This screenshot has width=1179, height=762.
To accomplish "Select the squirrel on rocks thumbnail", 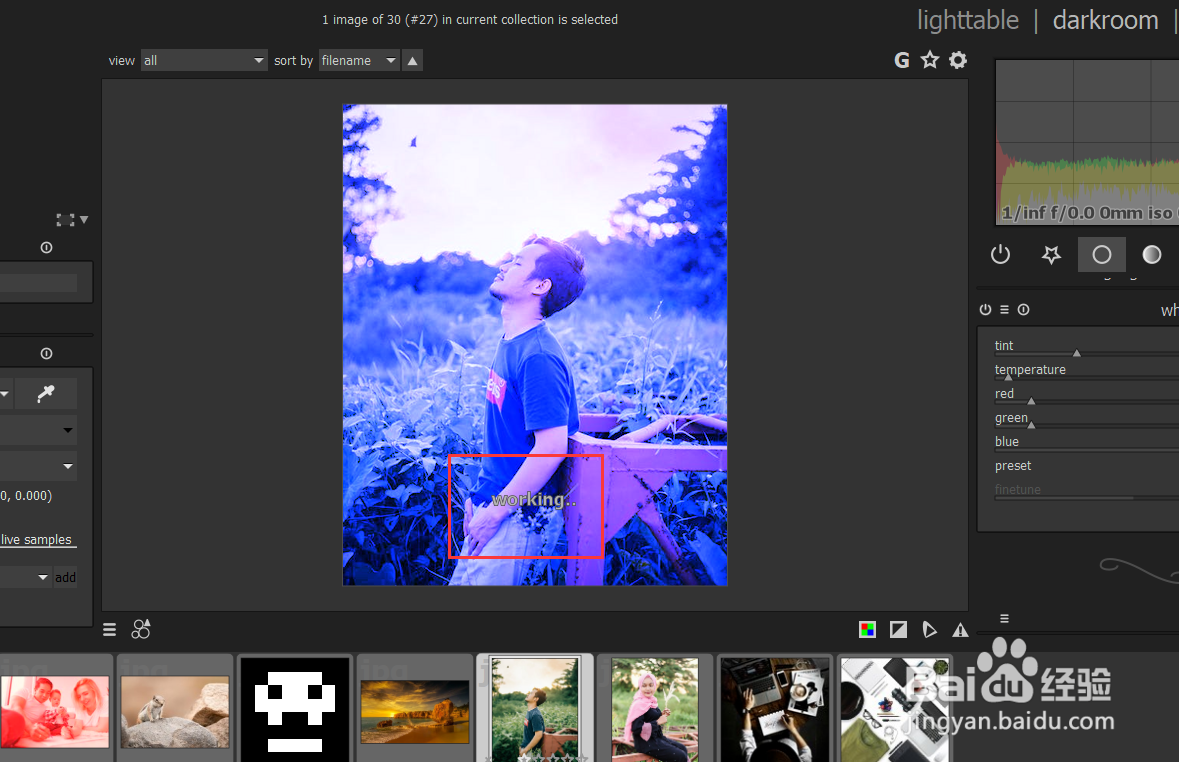I will click(x=174, y=712).
